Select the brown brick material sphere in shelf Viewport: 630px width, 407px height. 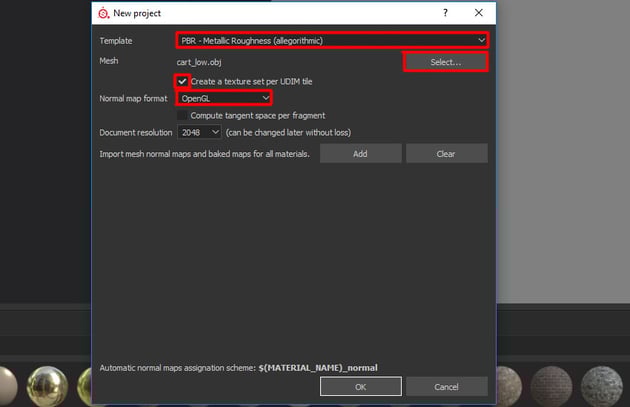[551, 386]
